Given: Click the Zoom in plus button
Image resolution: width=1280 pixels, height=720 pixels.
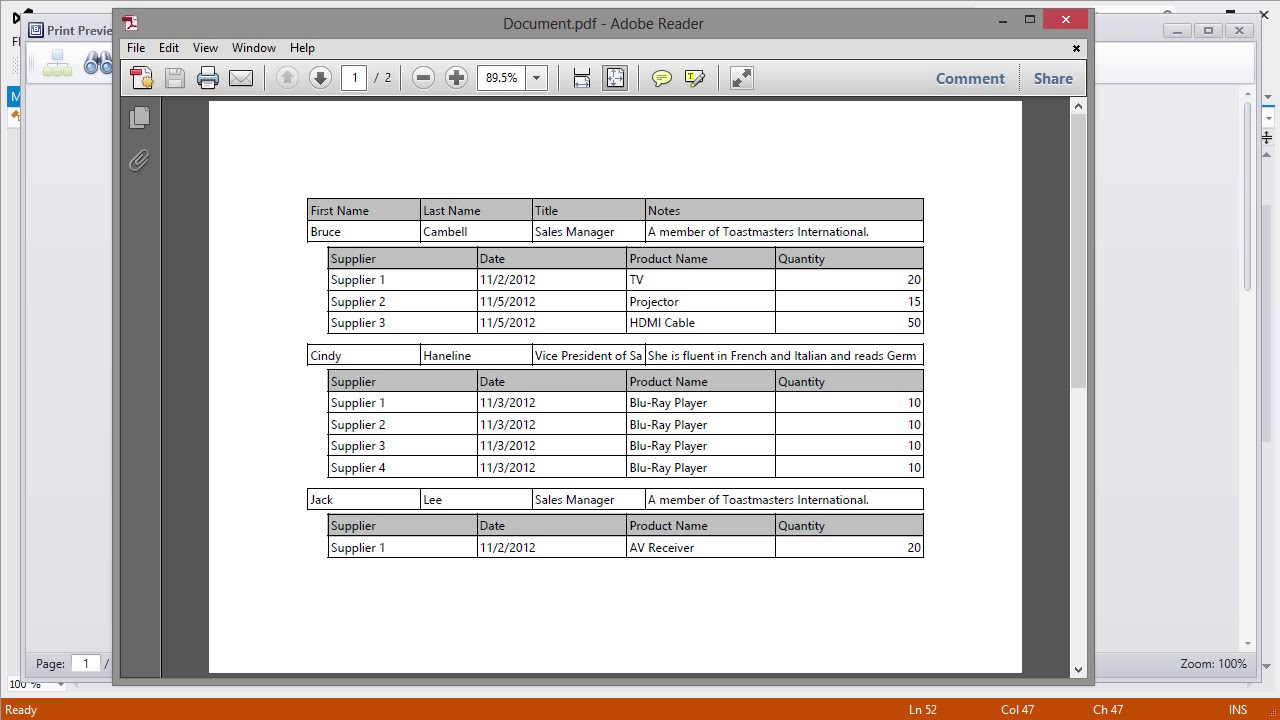Looking at the screenshot, I should coord(456,78).
